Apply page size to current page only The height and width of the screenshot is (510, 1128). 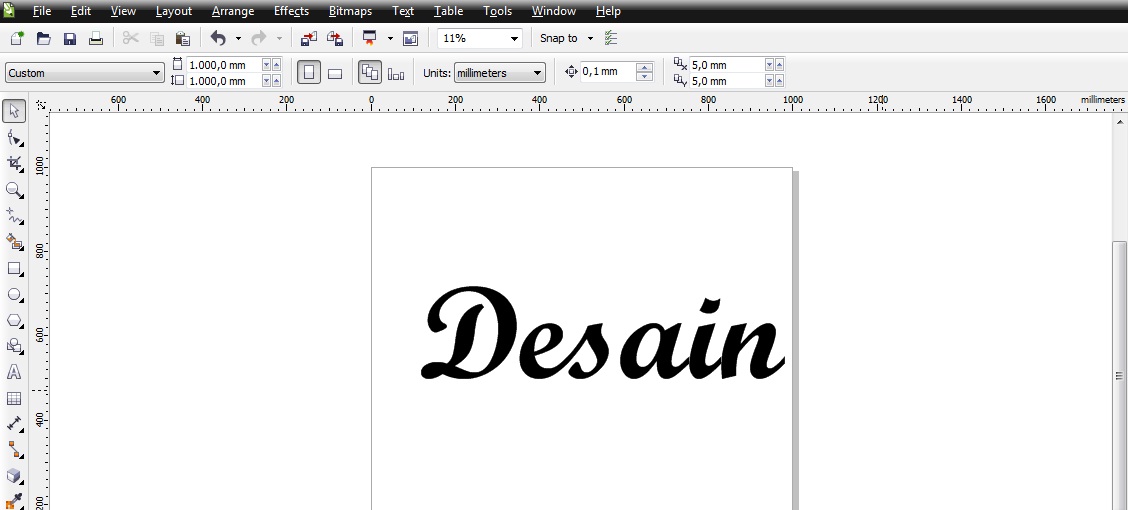tap(396, 73)
